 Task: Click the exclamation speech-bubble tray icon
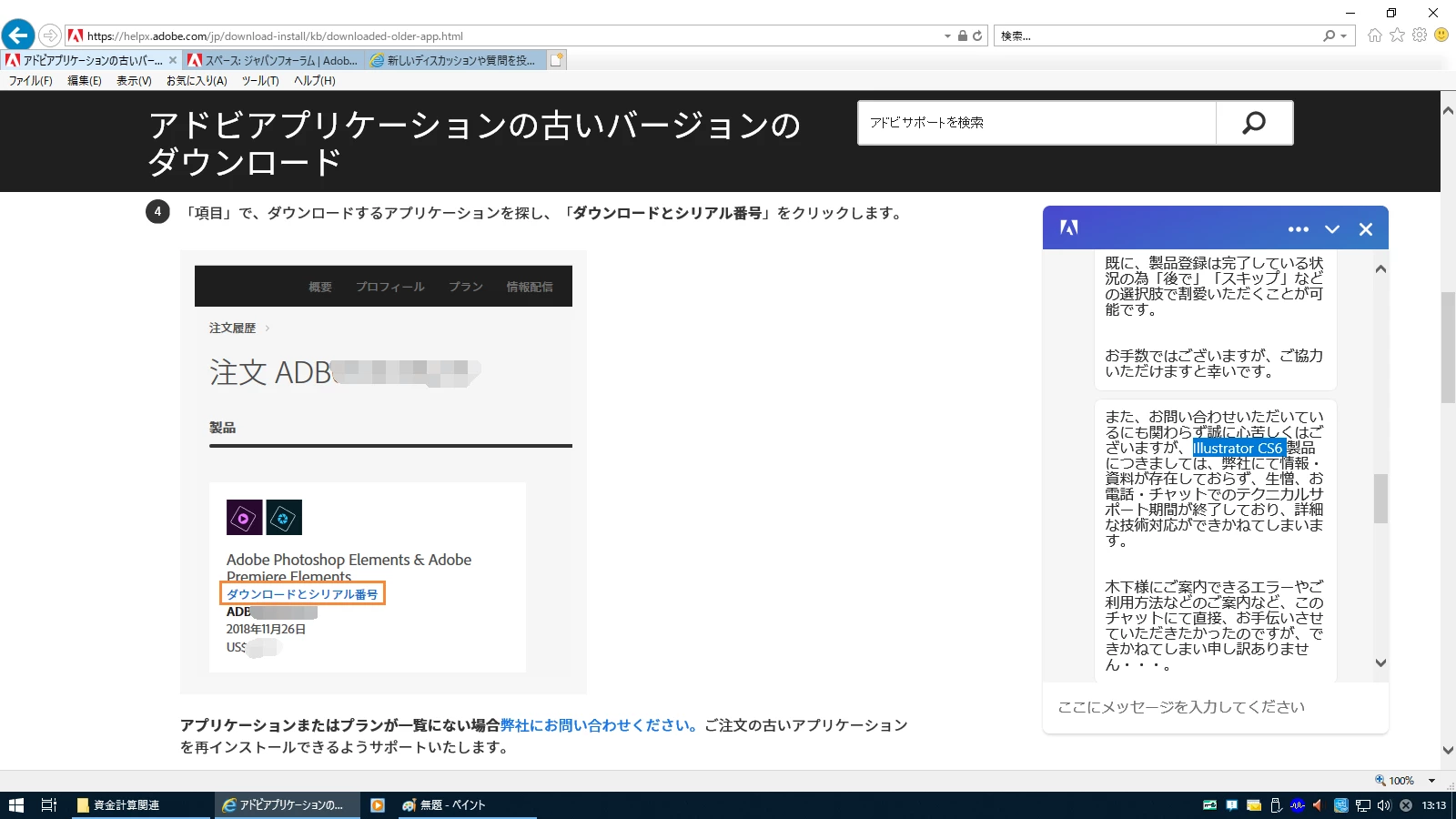coord(1231,805)
